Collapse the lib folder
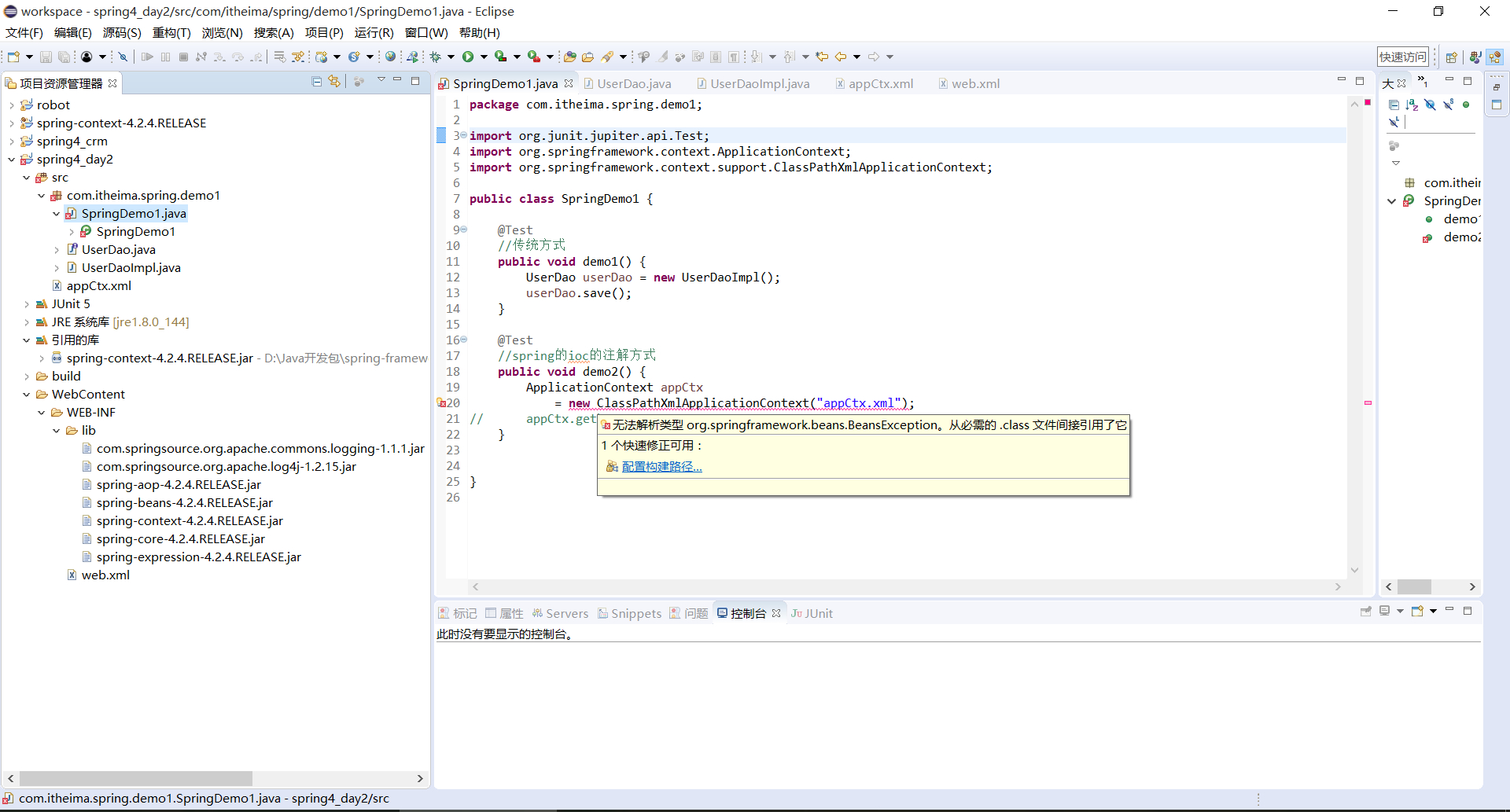 point(56,431)
